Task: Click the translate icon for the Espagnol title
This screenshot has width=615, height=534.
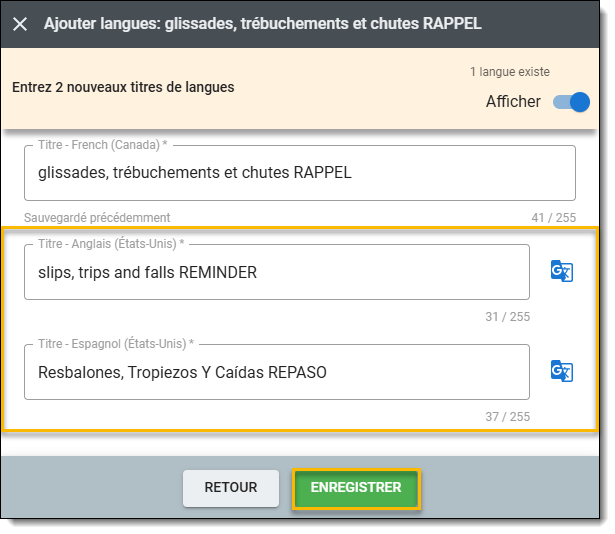Action: point(562,371)
